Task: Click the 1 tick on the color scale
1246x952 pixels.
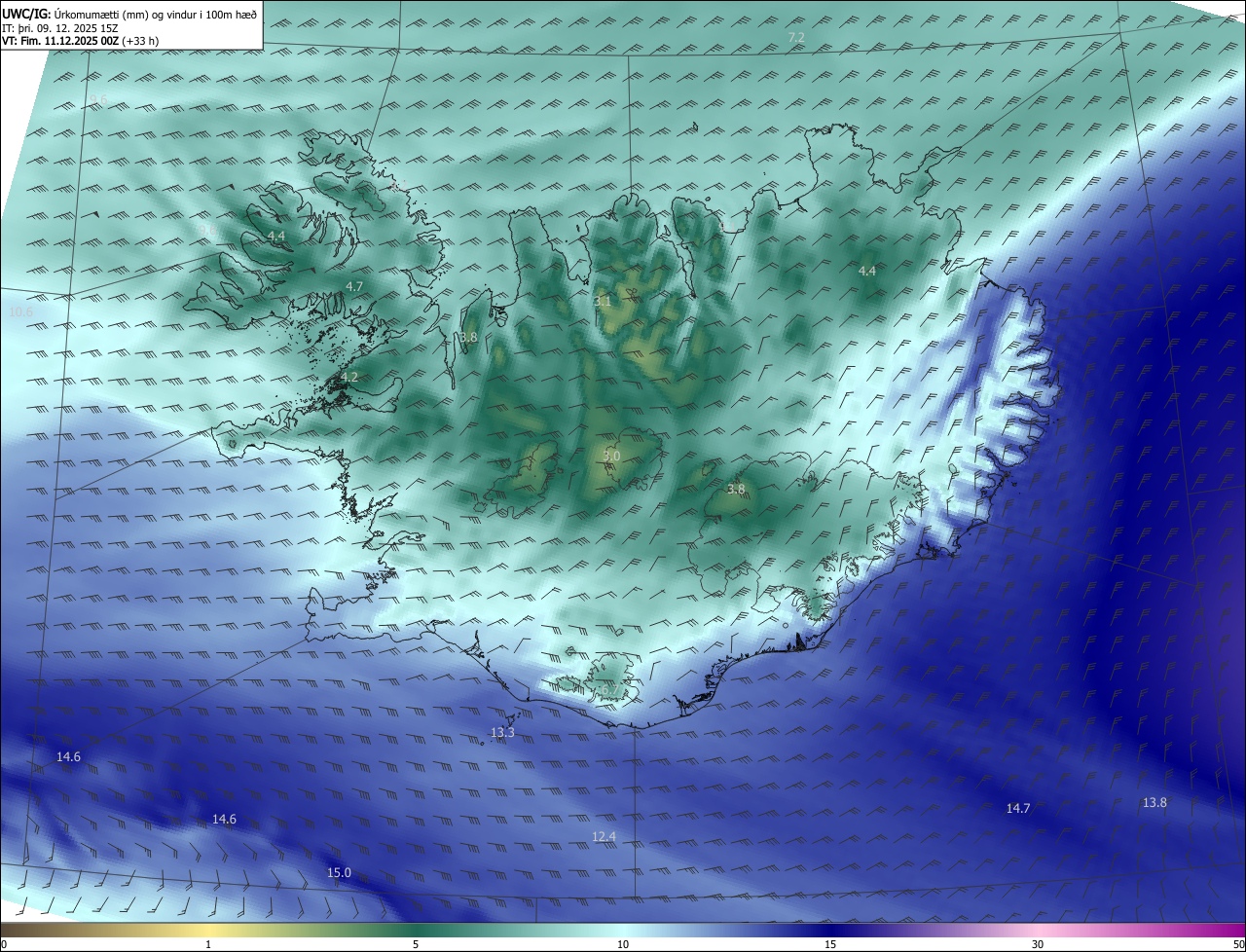Action: point(208,945)
